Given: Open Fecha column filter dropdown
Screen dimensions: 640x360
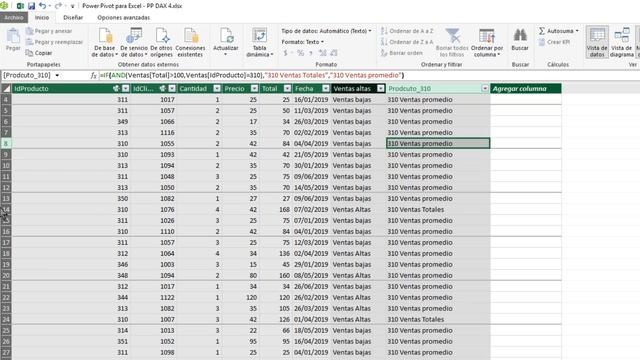Looking at the screenshot, I should [326, 89].
